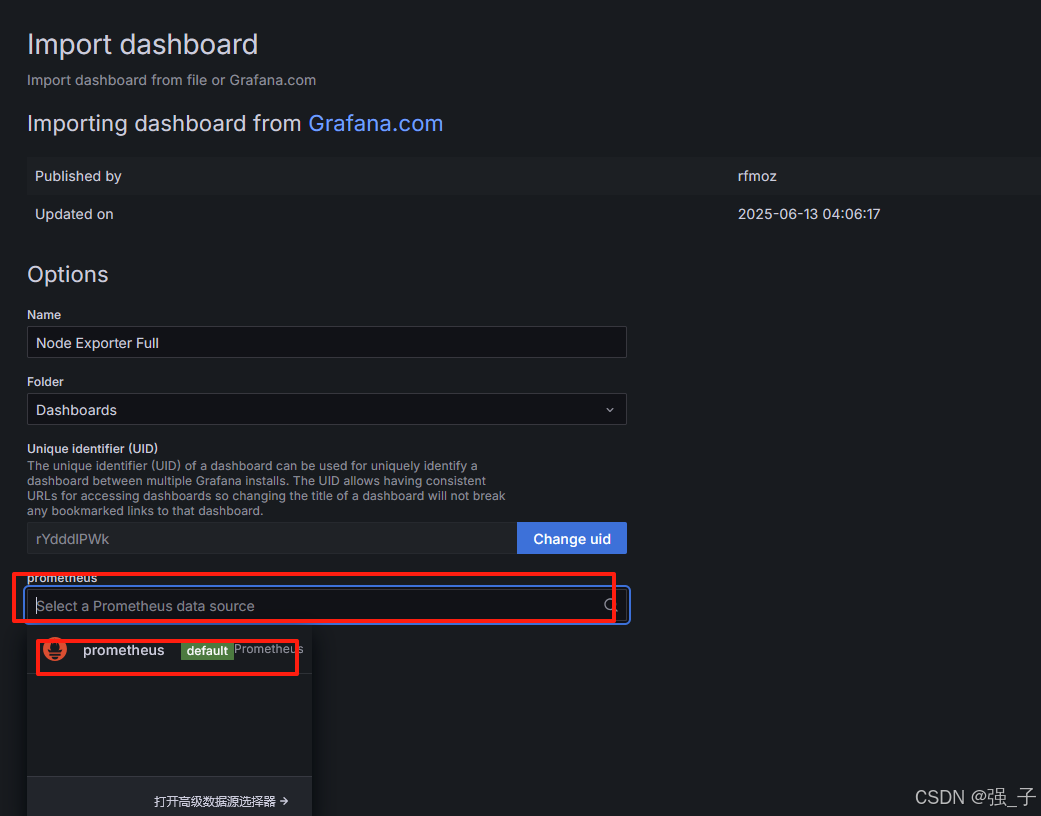The width and height of the screenshot is (1041, 816).
Task: Click the green default badge
Action: pyautogui.click(x=207, y=651)
